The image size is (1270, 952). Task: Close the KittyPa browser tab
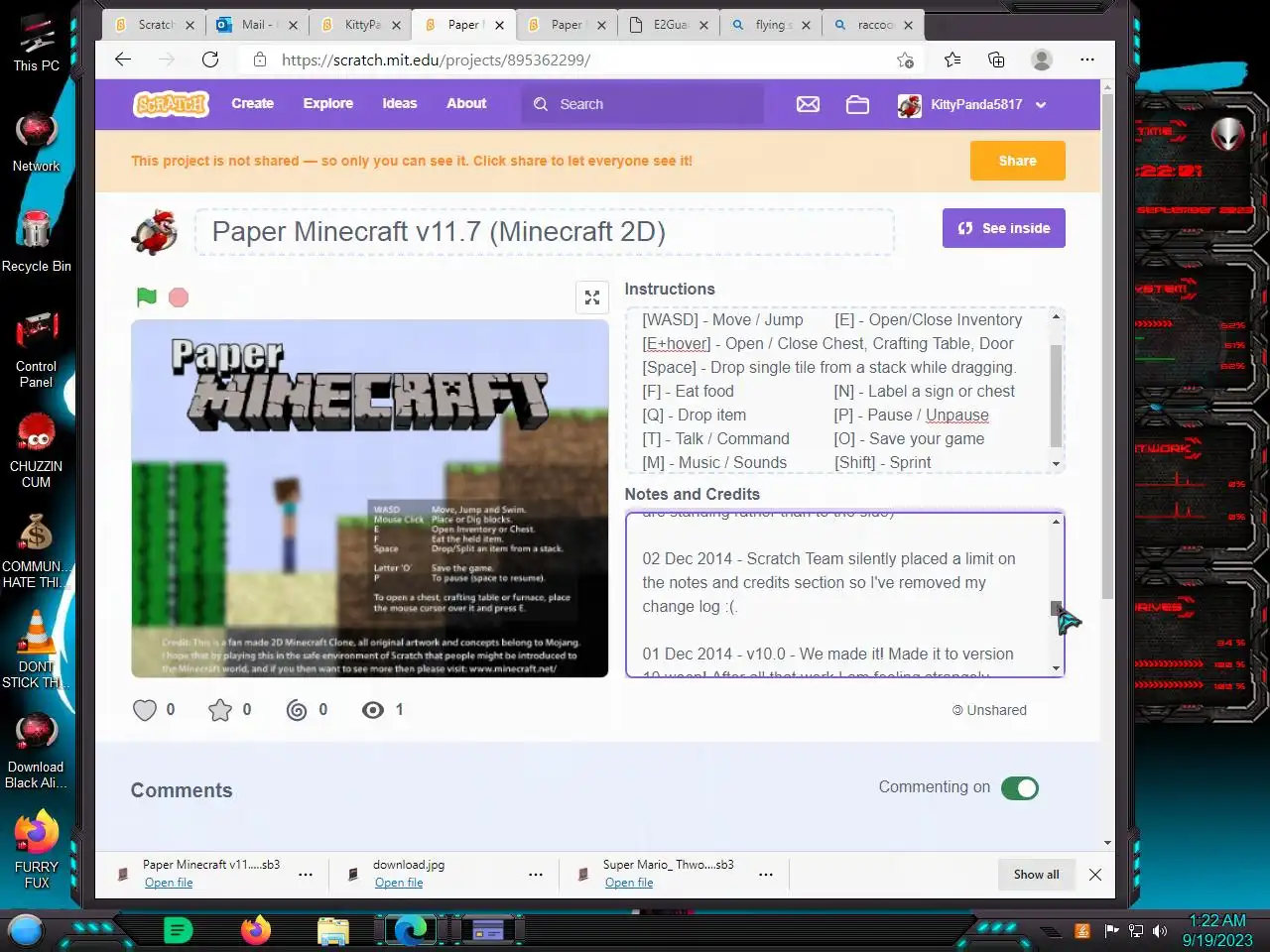[396, 25]
